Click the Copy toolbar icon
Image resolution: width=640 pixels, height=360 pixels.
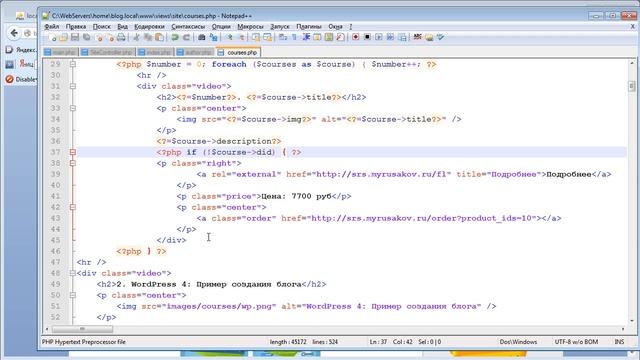pyautogui.click(x=148, y=38)
